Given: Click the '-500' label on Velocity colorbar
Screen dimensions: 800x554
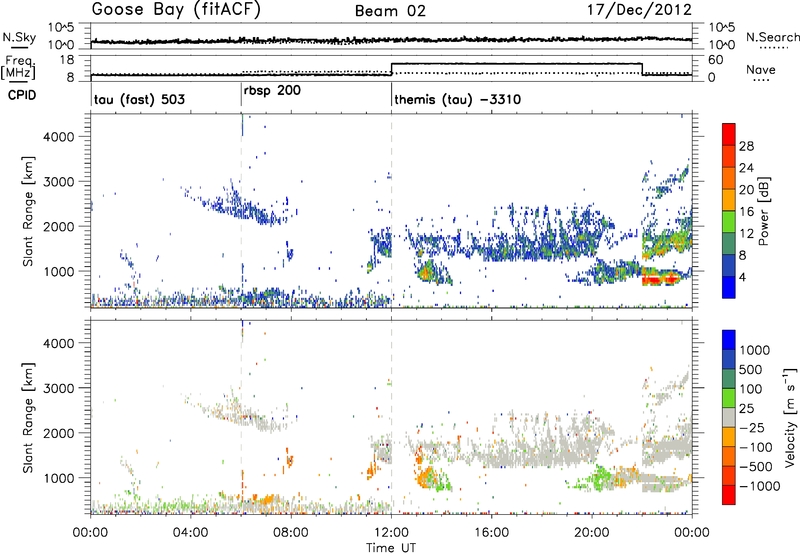Looking at the screenshot, I should pyautogui.click(x=756, y=467).
